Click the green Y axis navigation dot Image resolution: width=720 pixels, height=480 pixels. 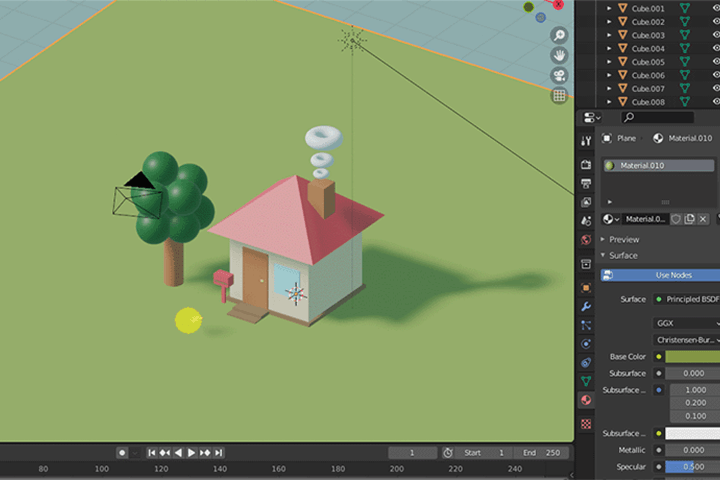529,7
